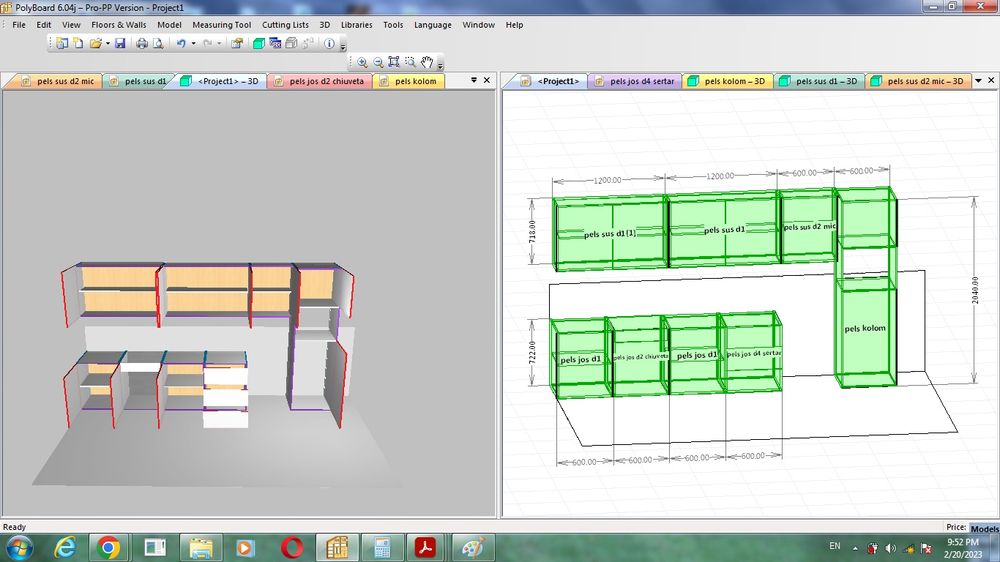Click the Zoom In magnifier icon
1000x562 pixels.
[362, 62]
